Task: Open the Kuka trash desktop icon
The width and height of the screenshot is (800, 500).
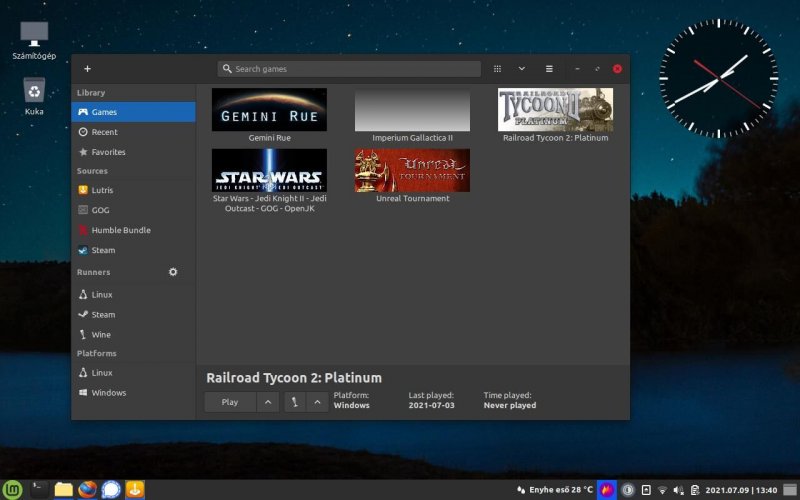Action: (x=34, y=96)
